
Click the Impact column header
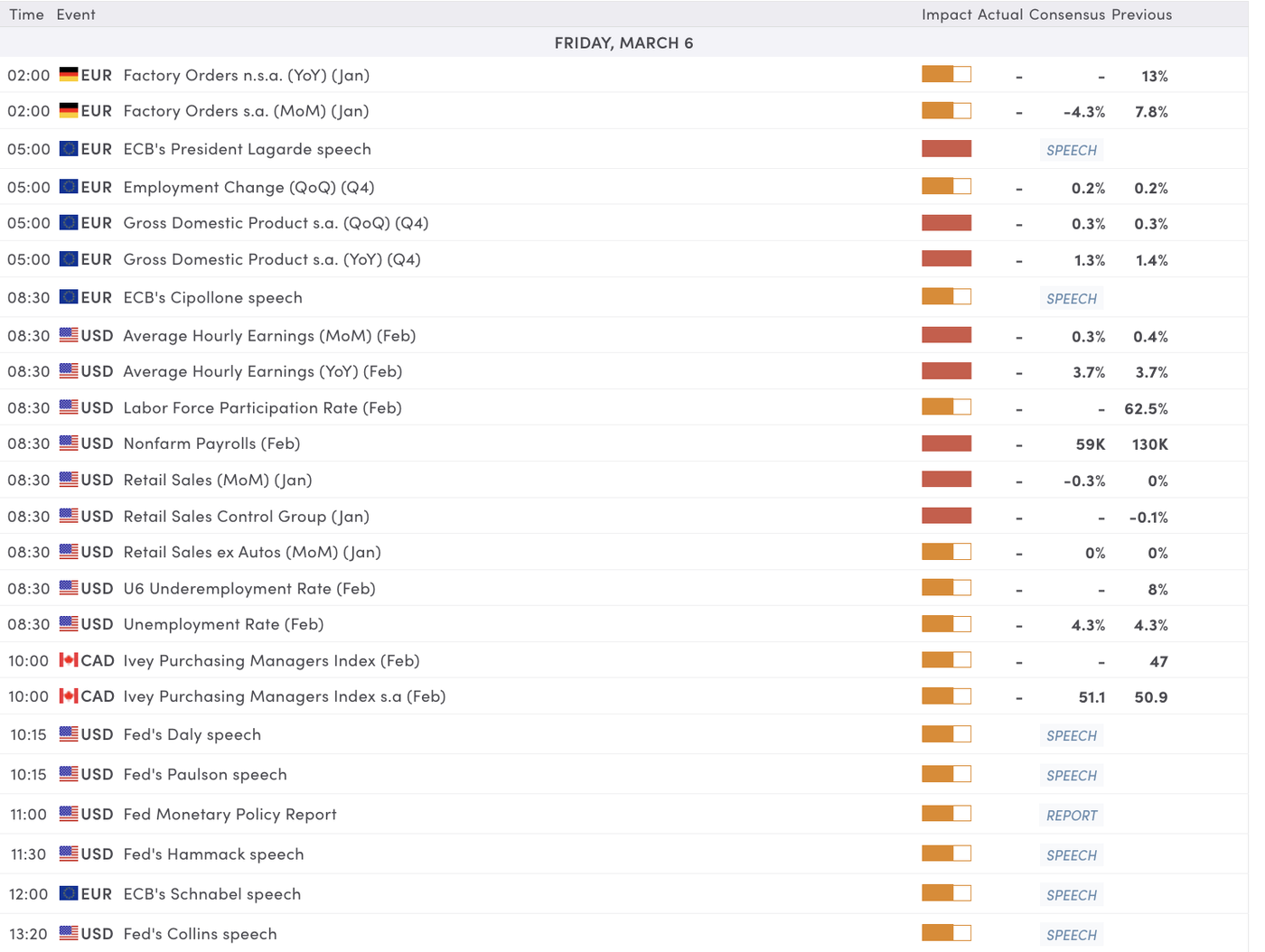[x=946, y=14]
